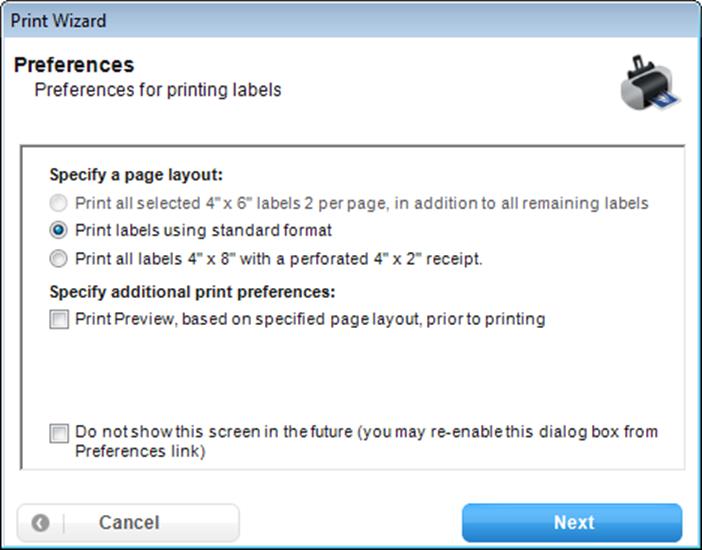Click the perforated 4" x 2" receipt label text
The image size is (702, 550).
click(279, 259)
